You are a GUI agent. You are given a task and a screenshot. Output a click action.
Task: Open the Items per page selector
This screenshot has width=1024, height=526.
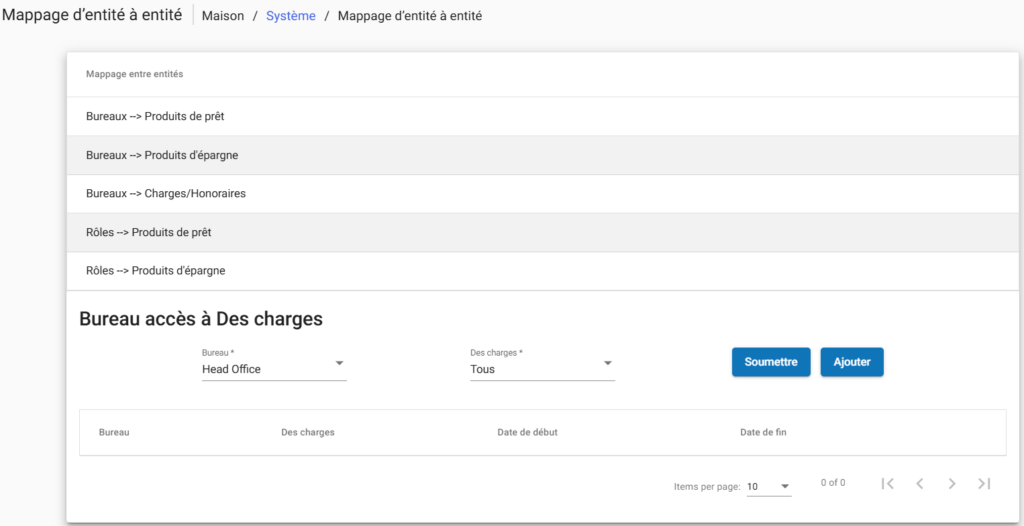click(768, 487)
